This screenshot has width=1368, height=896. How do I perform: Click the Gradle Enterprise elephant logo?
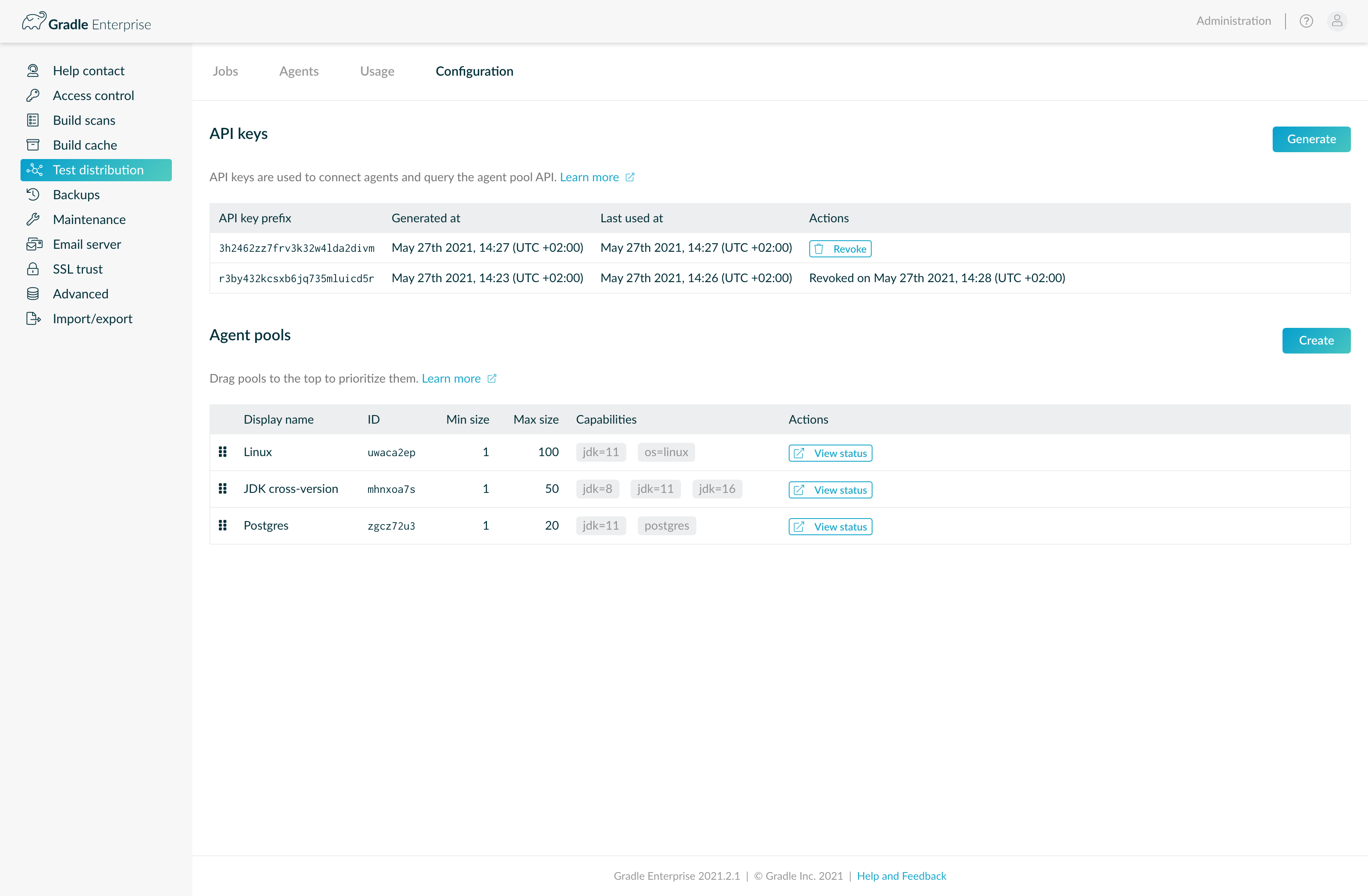[34, 21]
